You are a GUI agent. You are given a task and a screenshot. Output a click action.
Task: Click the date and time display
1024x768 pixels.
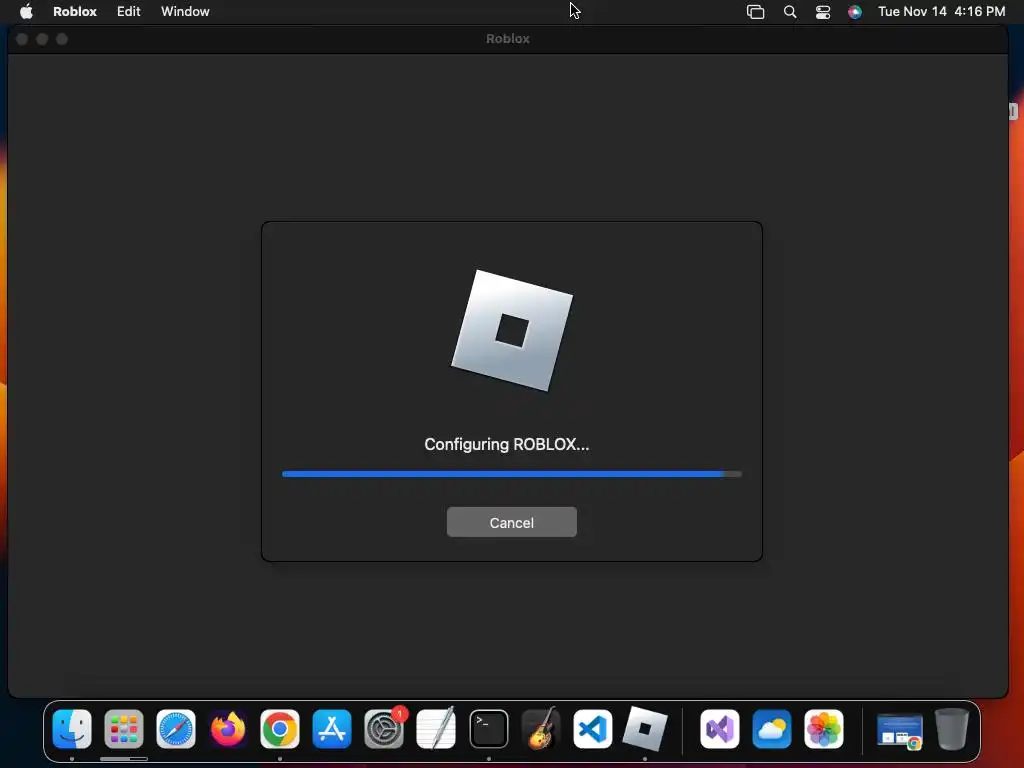click(941, 11)
